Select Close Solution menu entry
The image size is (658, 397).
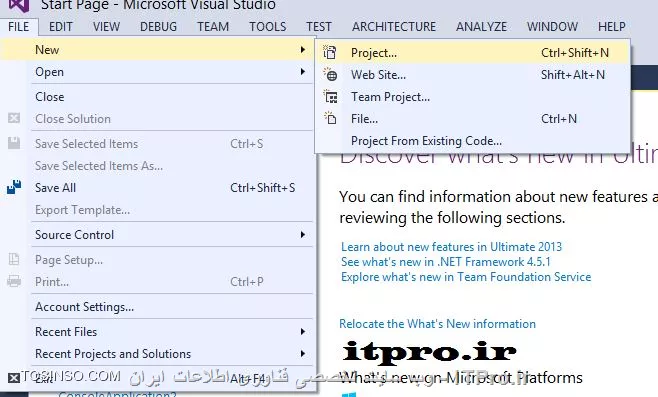coord(157,119)
